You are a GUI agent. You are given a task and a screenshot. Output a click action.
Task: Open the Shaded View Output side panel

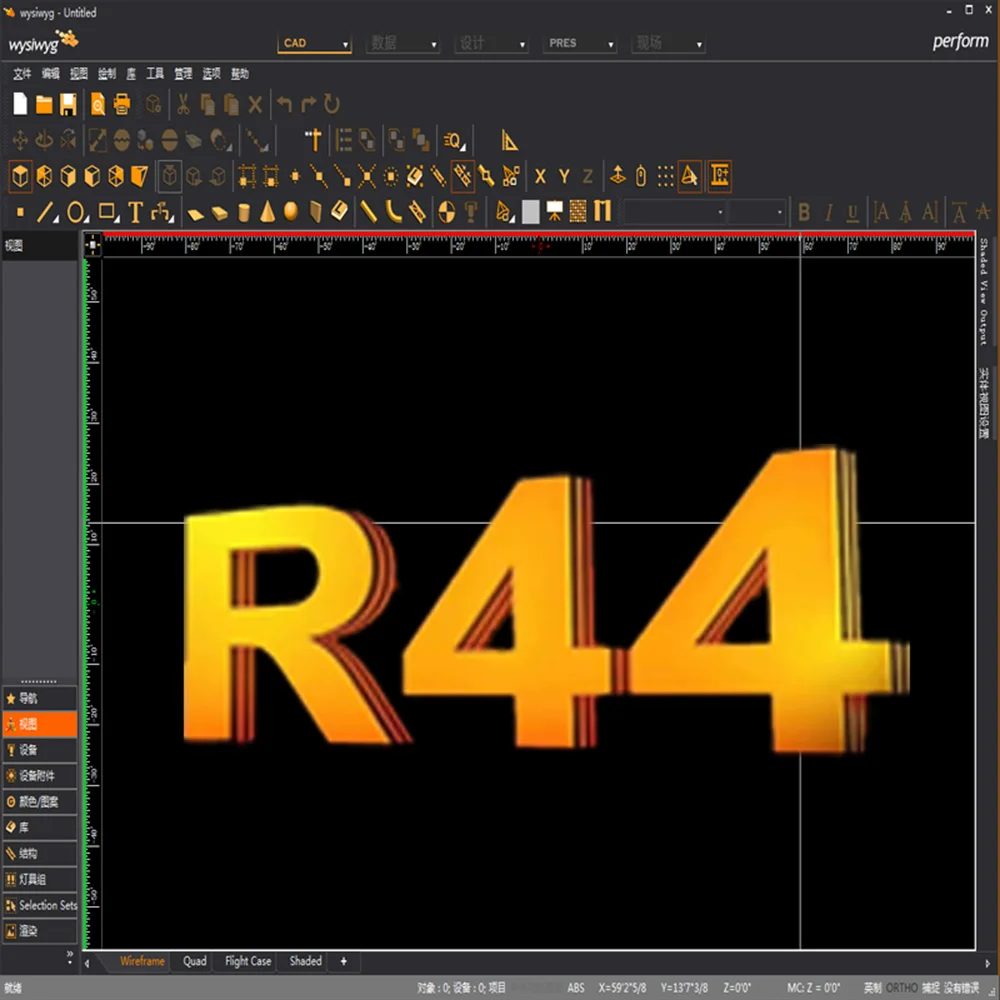[984, 291]
